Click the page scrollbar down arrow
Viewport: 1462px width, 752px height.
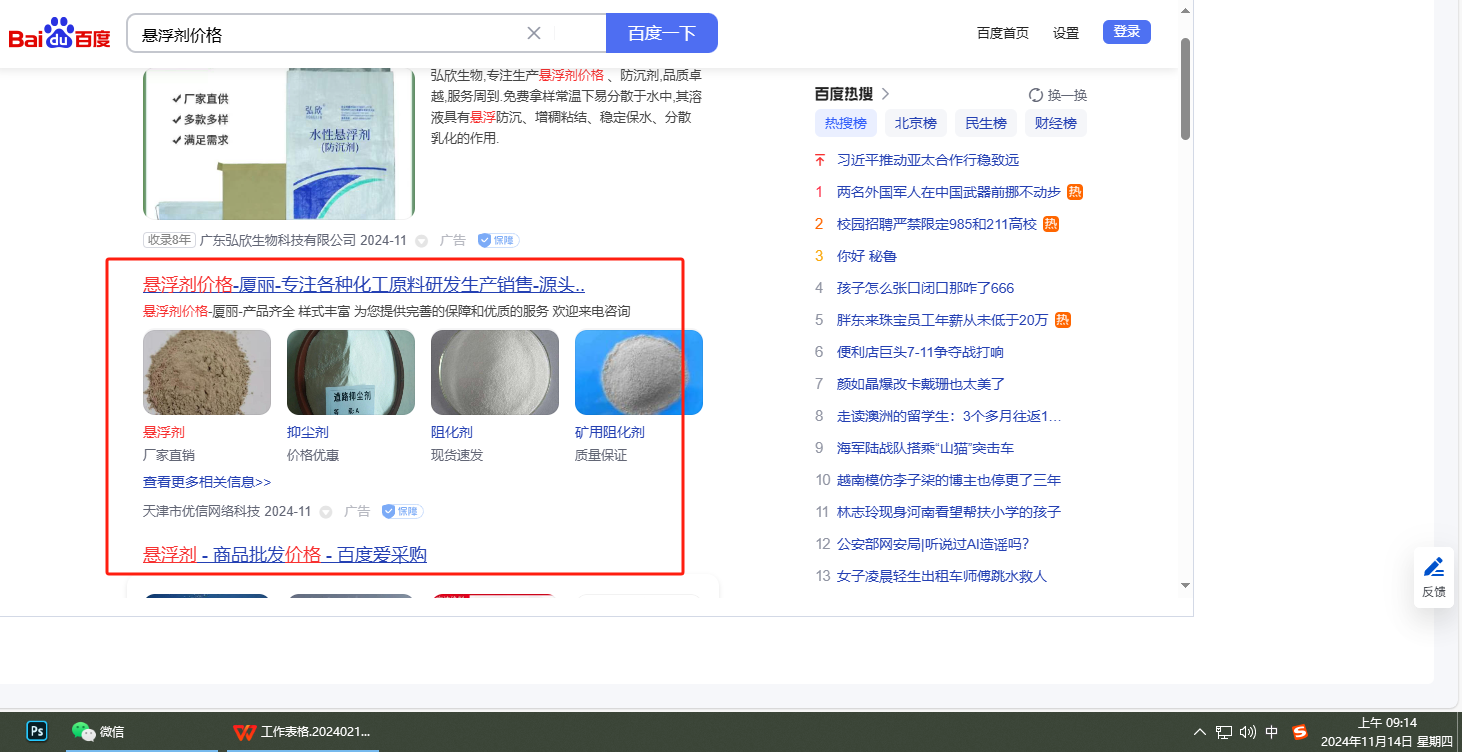tap(1185, 585)
